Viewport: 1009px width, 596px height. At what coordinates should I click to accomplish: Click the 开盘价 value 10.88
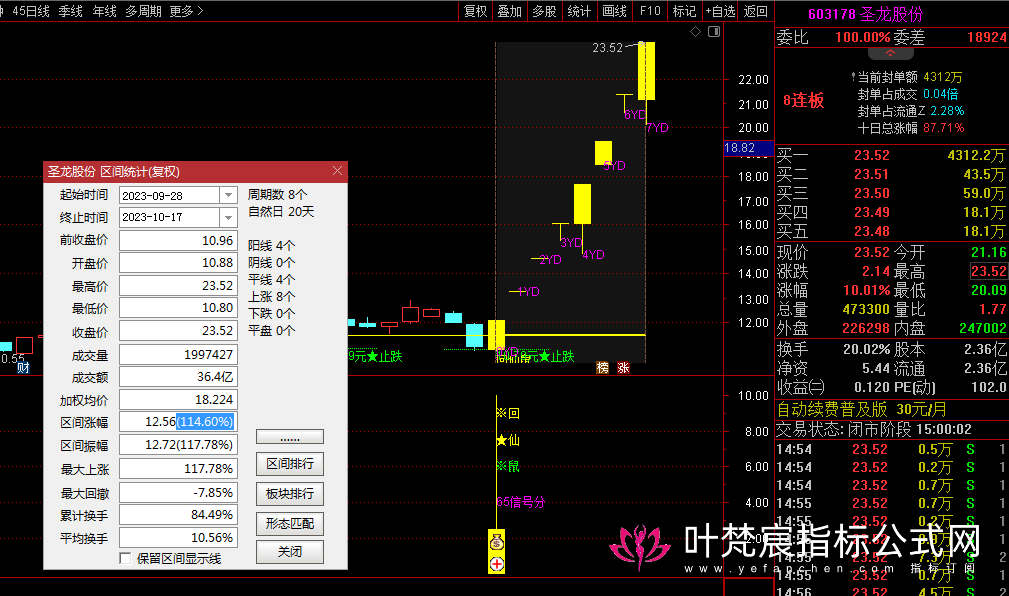[178, 263]
